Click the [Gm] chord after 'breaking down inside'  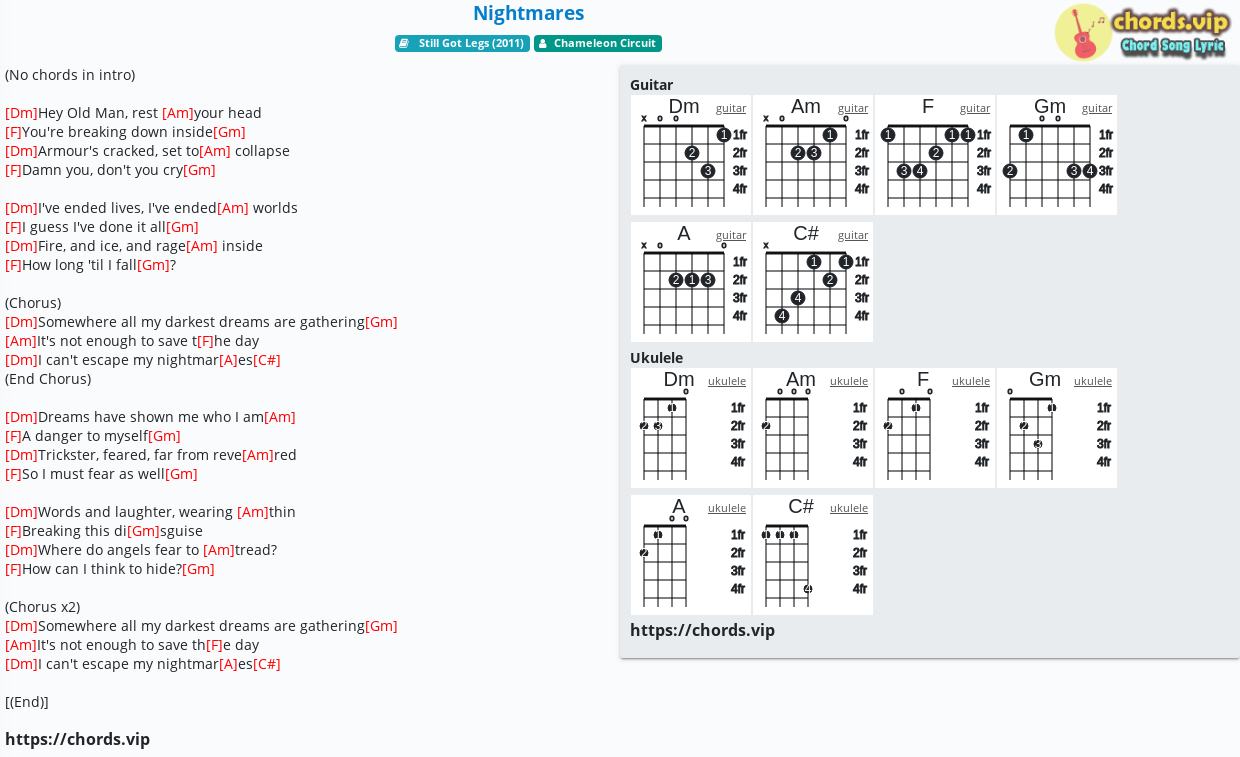tap(229, 132)
